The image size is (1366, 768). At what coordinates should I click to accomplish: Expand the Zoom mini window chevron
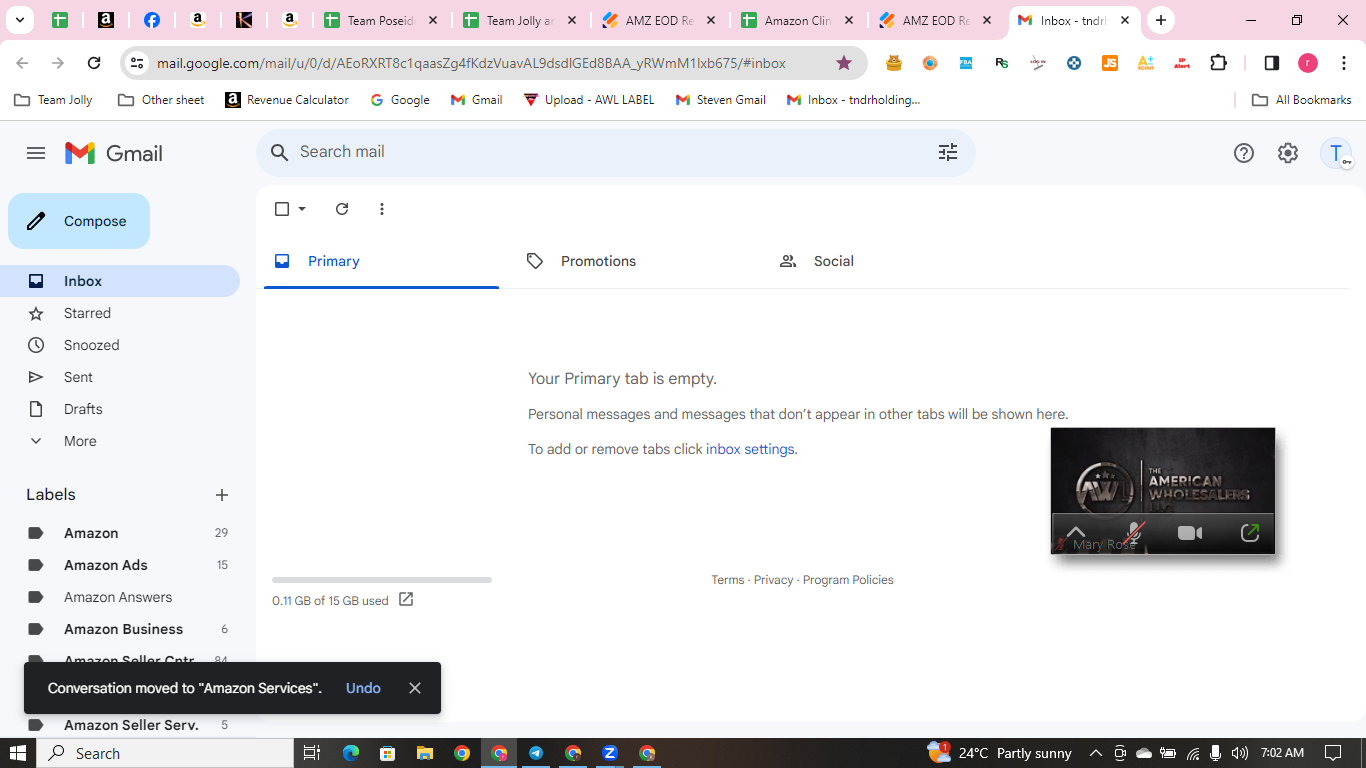click(1075, 532)
